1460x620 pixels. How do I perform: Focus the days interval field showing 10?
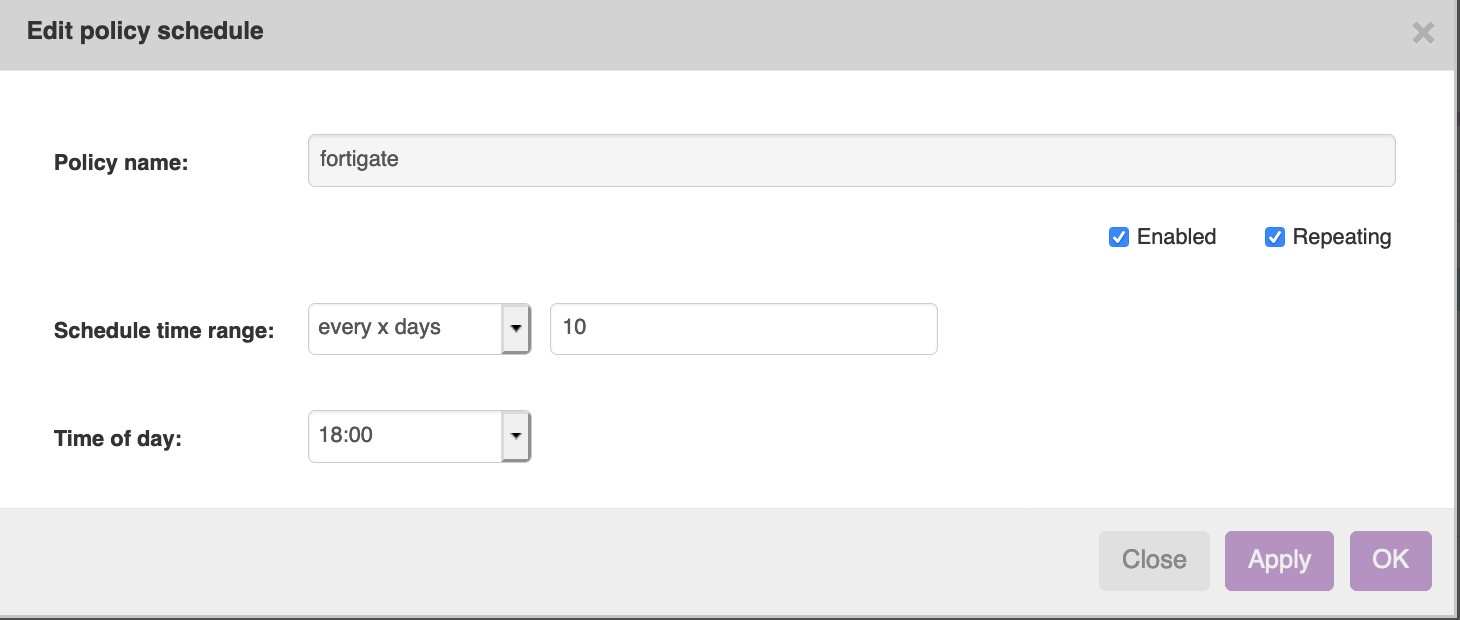(743, 328)
